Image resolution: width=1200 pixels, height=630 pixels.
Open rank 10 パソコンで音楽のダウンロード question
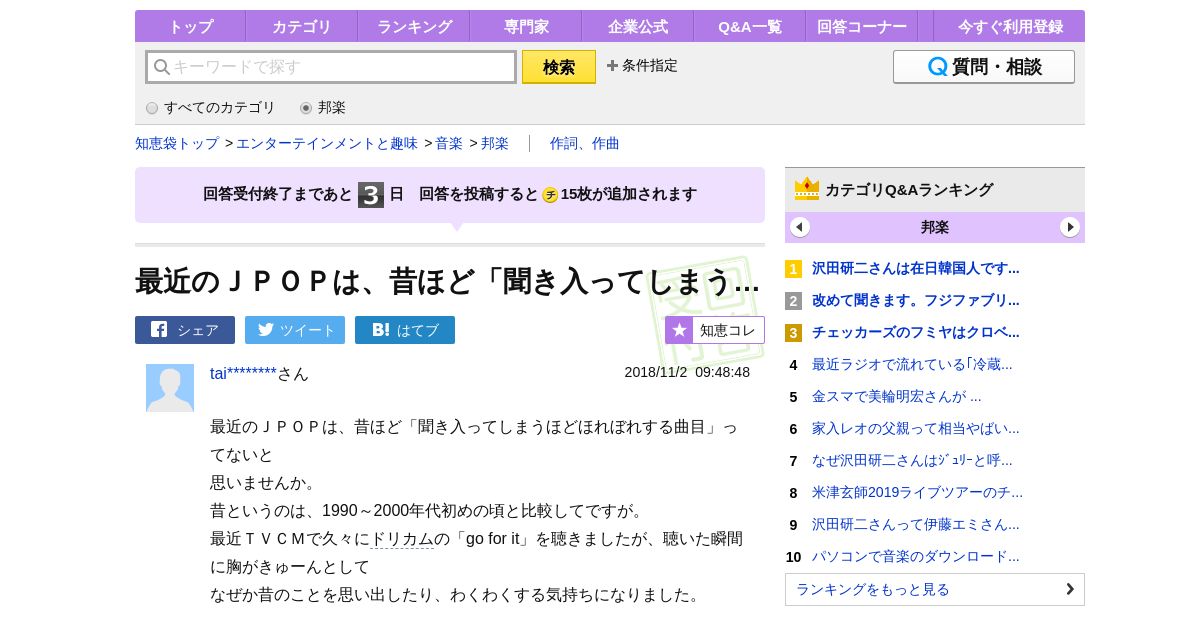click(x=915, y=556)
